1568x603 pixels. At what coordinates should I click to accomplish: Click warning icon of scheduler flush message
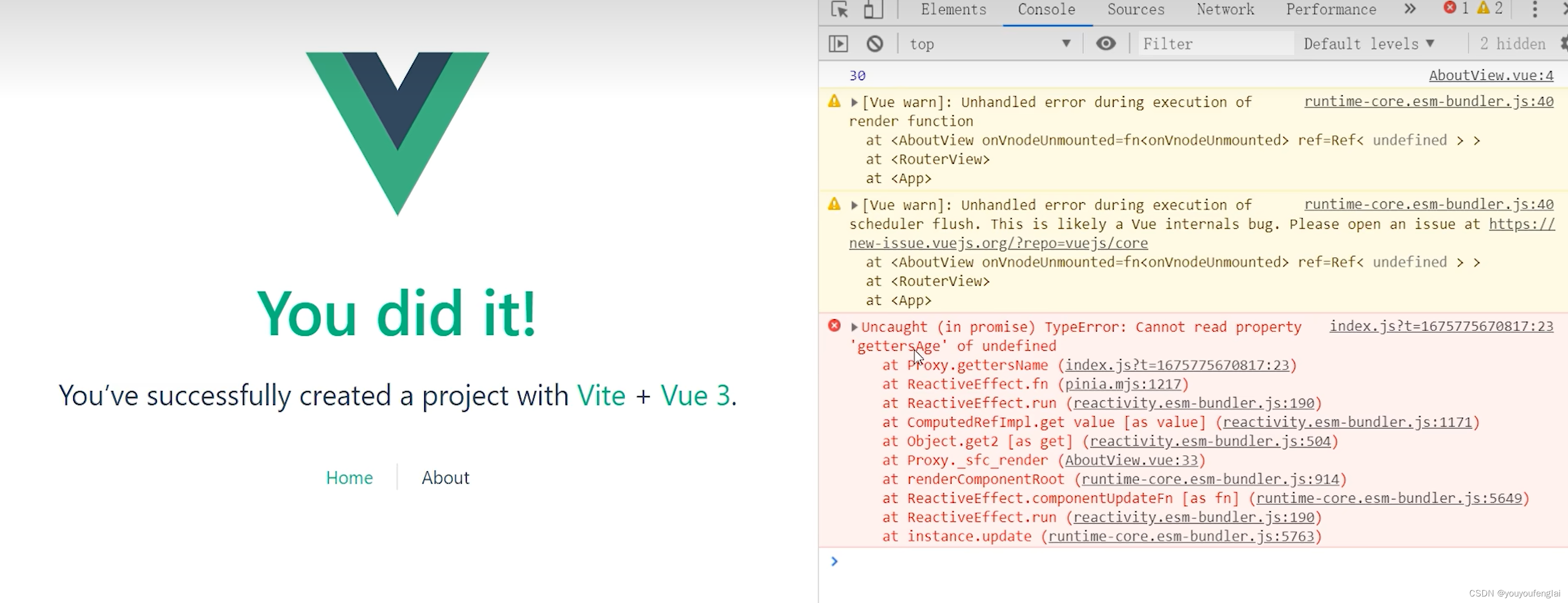point(834,204)
